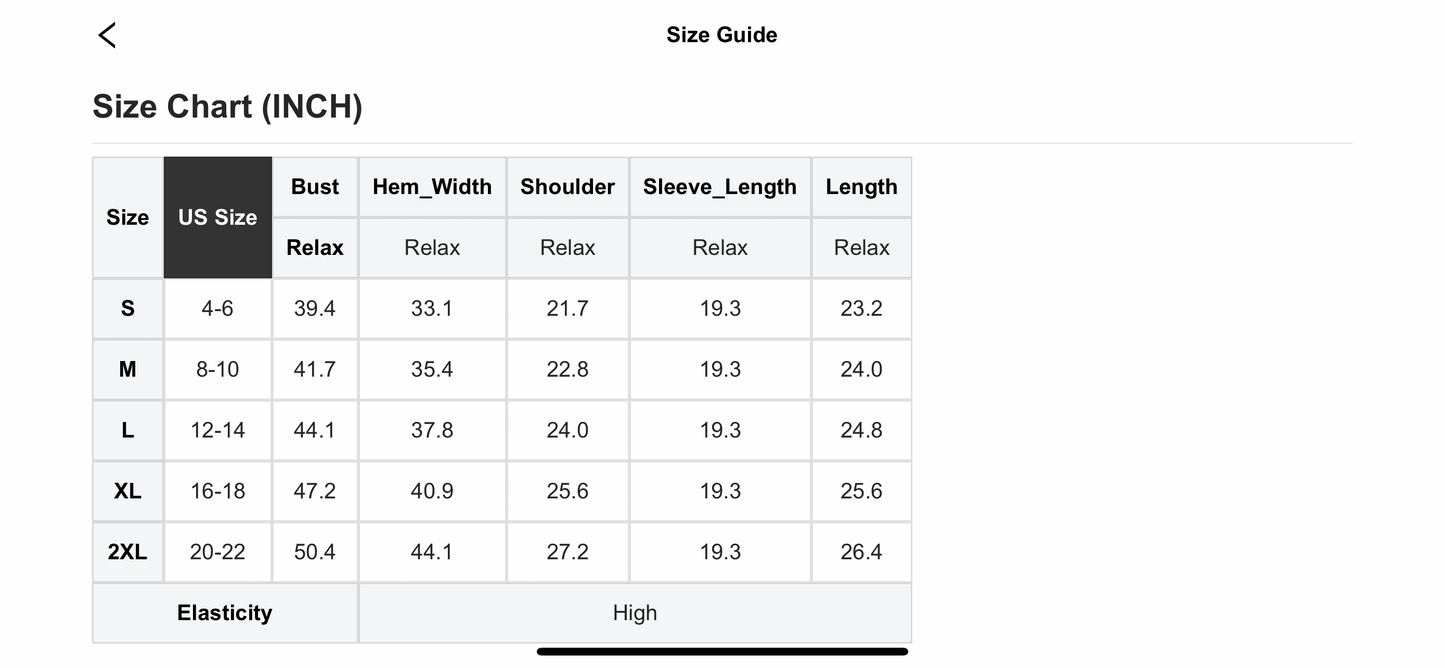Go back using the arrow icon
Screen dimensions: 1445x668
click(107, 35)
